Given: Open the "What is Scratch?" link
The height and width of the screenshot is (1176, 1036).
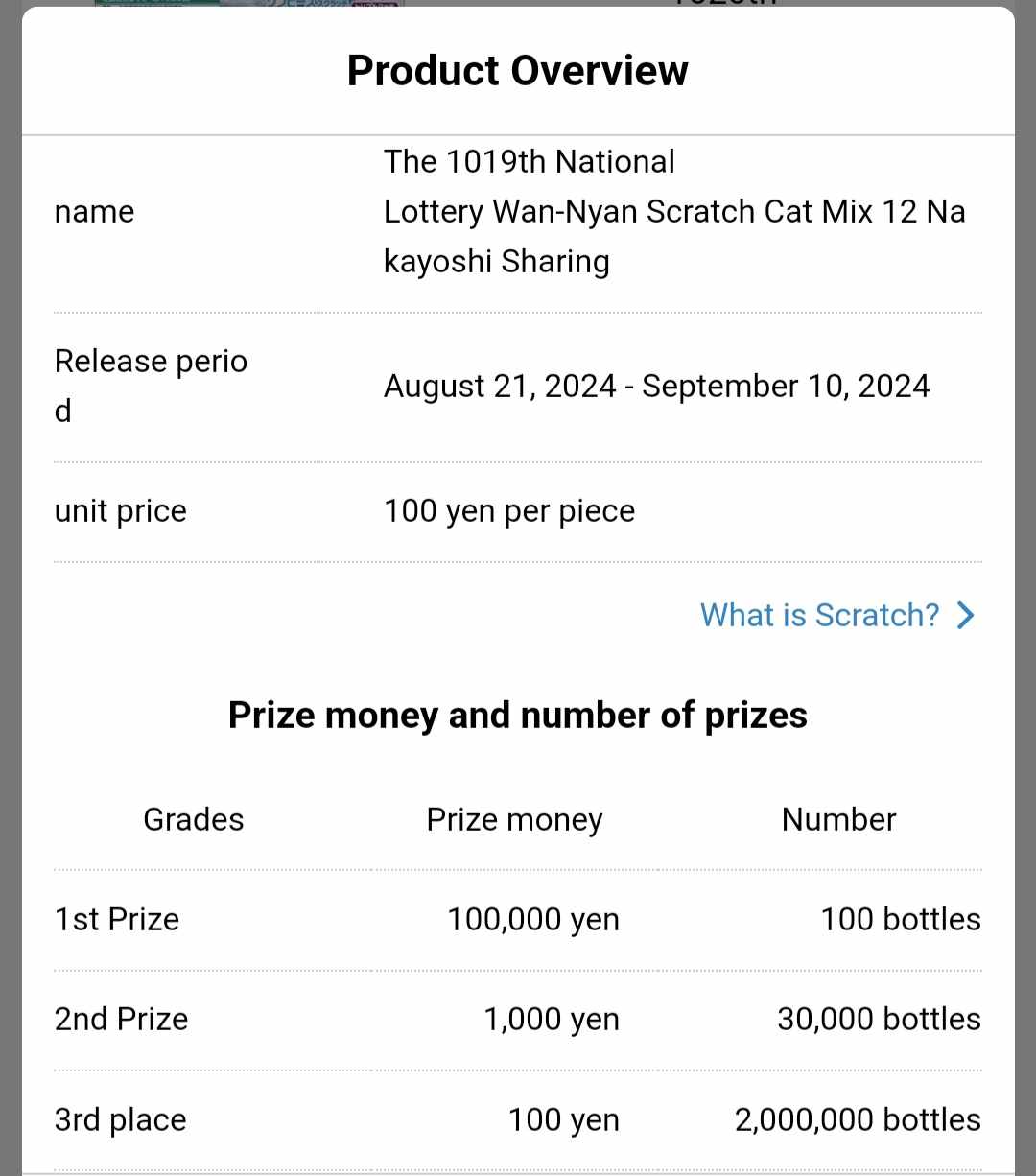Looking at the screenshot, I should click(x=819, y=615).
